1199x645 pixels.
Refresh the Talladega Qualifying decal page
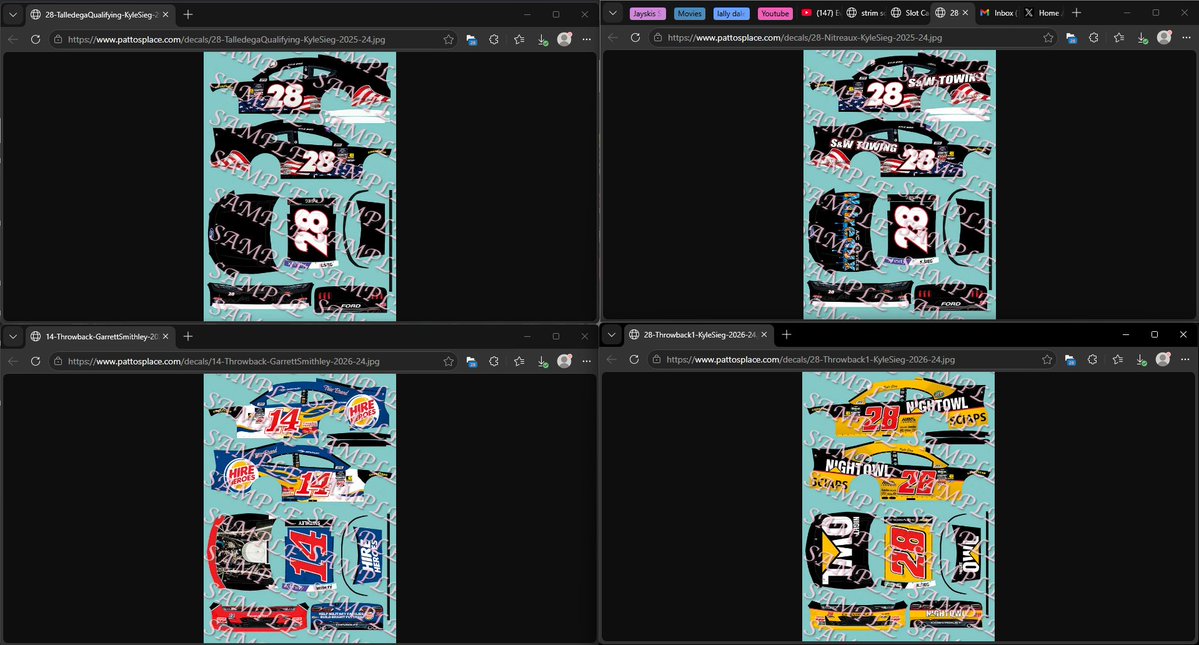(35, 39)
